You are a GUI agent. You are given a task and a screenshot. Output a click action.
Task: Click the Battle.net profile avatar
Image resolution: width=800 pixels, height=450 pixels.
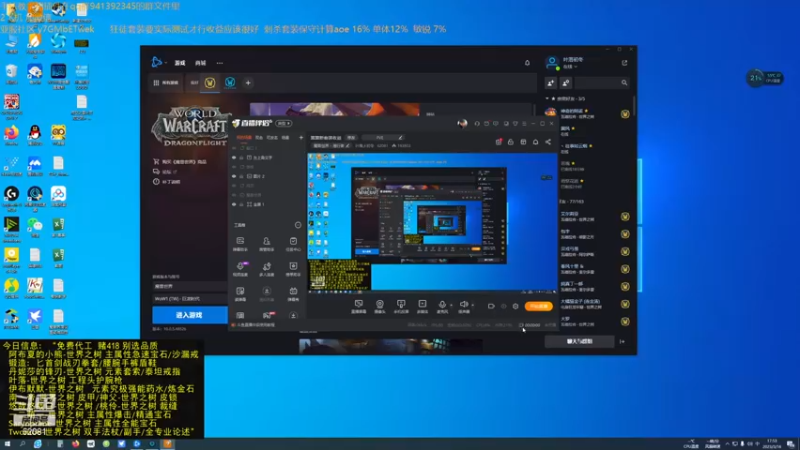pyautogui.click(x=552, y=63)
